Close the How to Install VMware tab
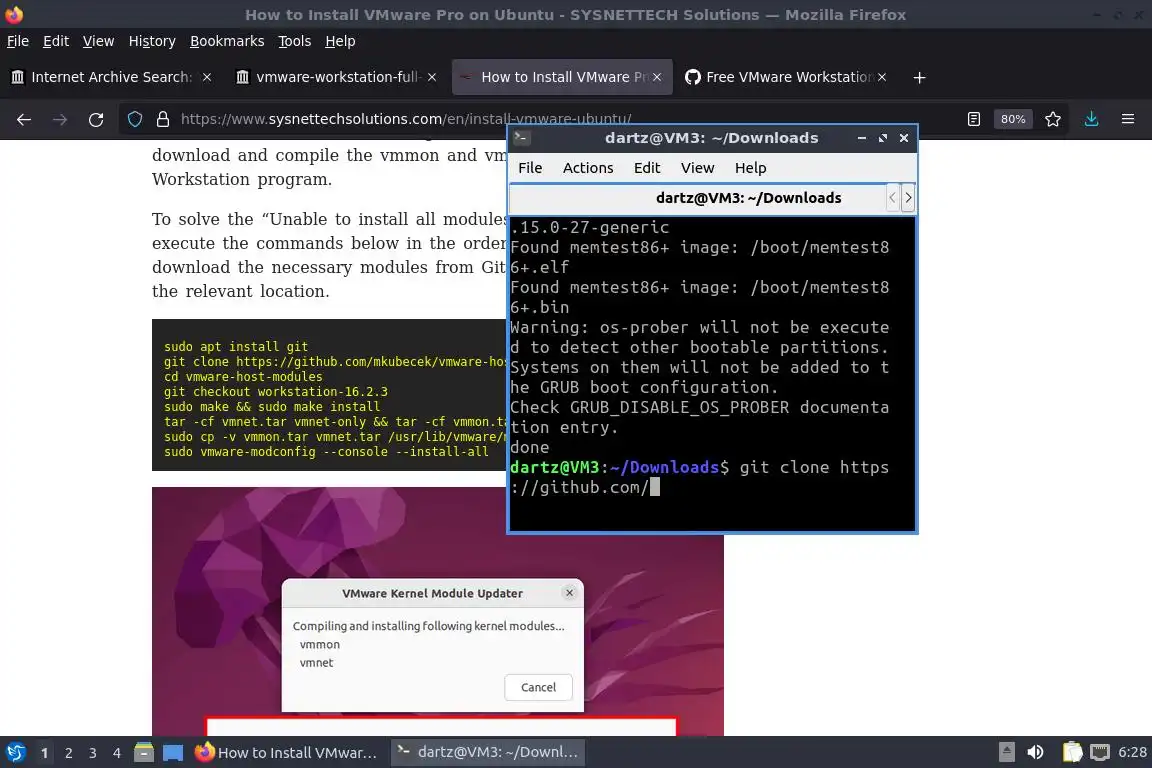The height and width of the screenshot is (768, 1152). point(657,77)
